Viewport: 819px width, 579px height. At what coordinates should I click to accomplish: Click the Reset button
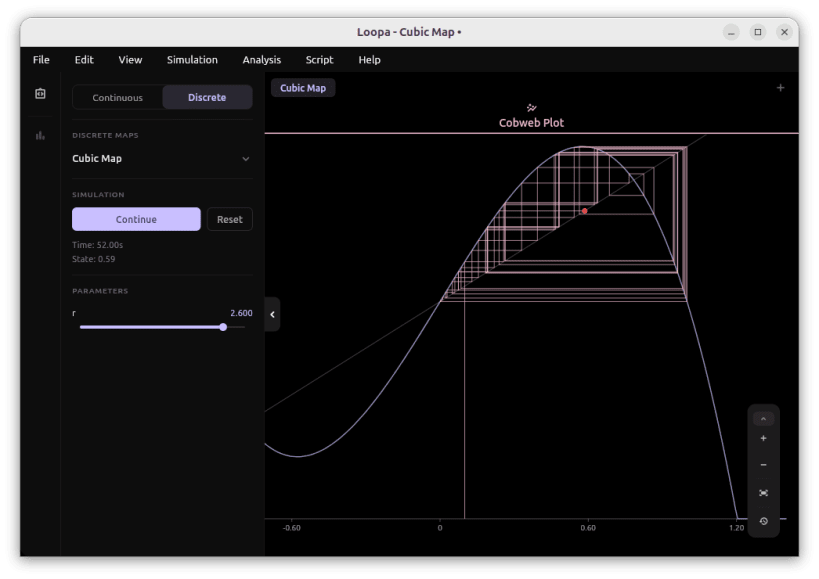click(x=230, y=219)
